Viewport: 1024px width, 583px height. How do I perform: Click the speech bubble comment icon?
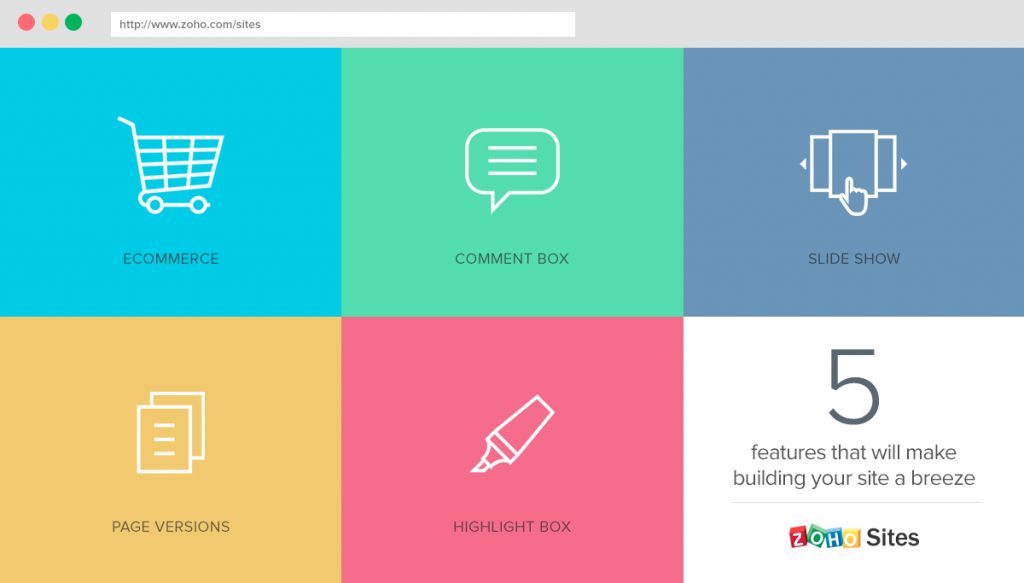pos(512,166)
